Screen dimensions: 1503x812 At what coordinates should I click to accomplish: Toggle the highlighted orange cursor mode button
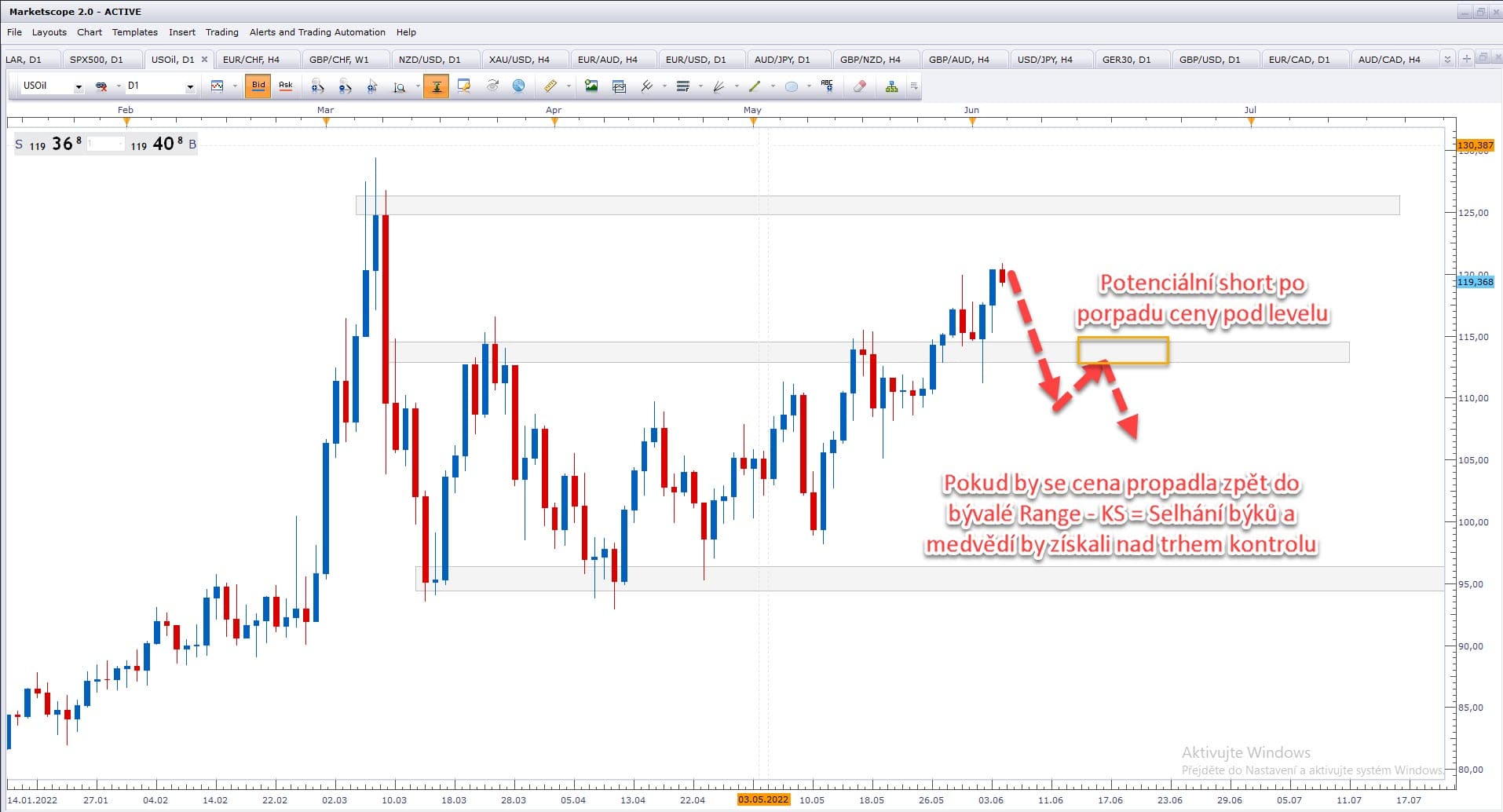coord(436,86)
